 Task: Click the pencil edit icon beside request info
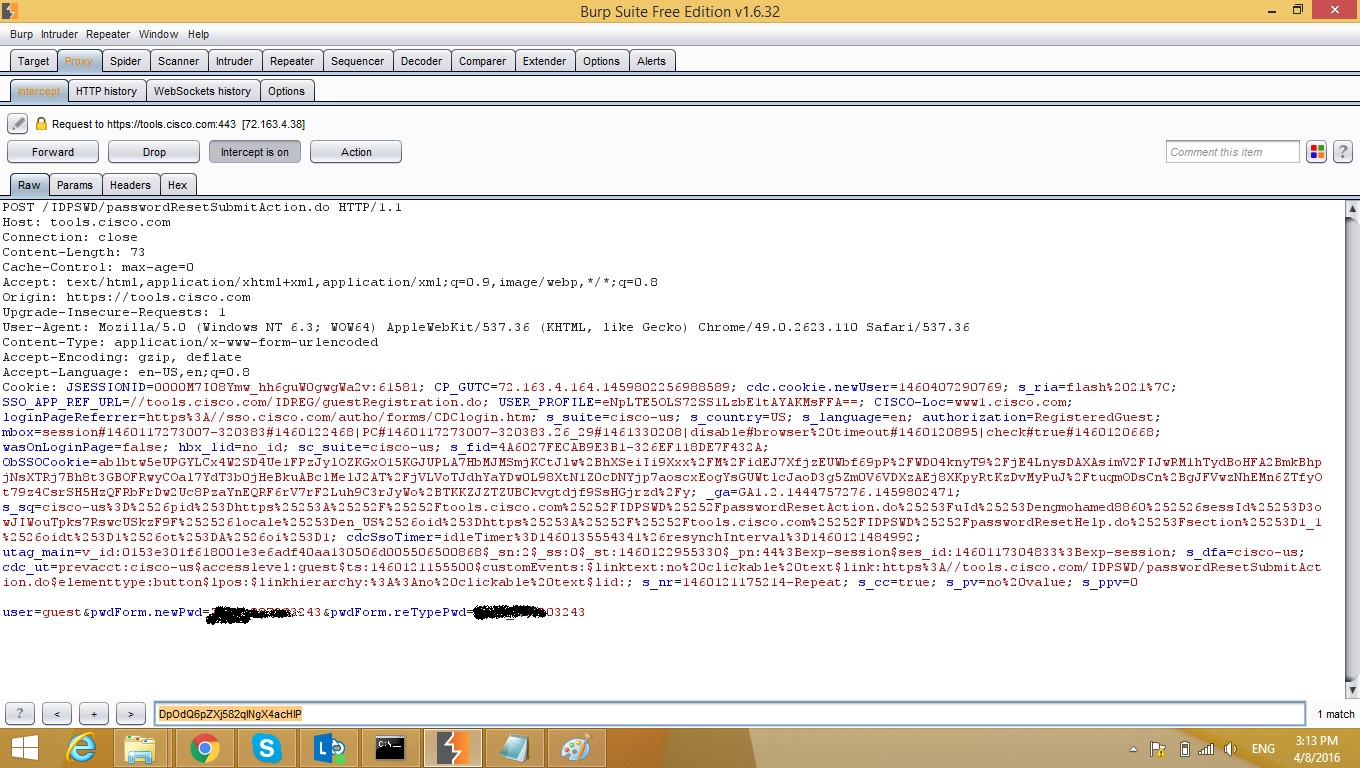[17, 124]
